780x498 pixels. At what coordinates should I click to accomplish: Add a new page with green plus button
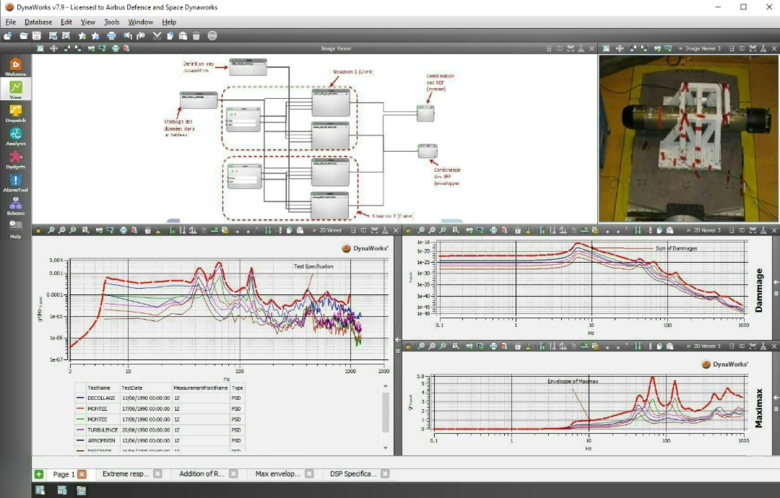[39, 474]
